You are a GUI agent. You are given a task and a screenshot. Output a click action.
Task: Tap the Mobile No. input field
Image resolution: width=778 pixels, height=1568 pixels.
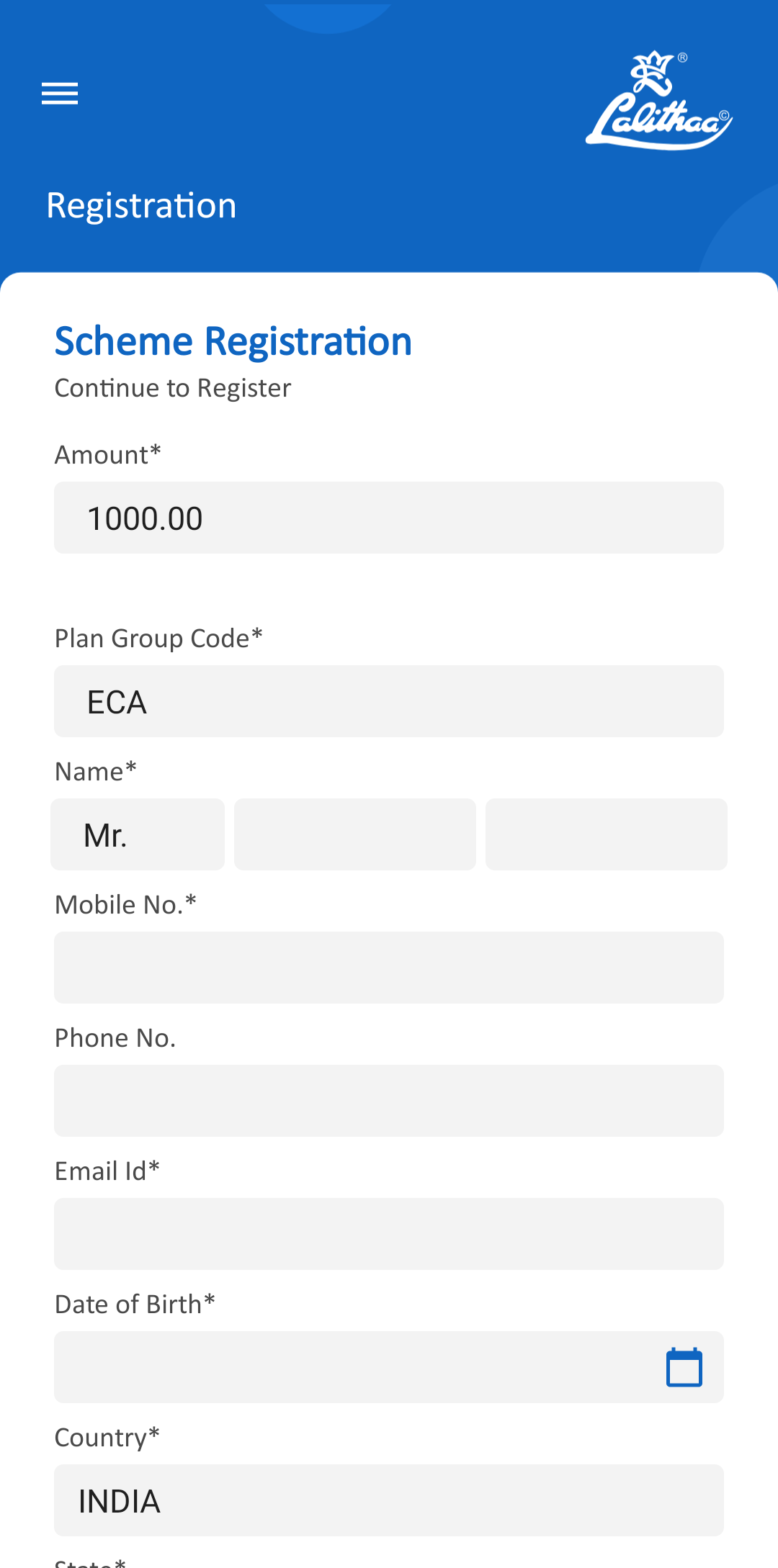click(x=389, y=968)
